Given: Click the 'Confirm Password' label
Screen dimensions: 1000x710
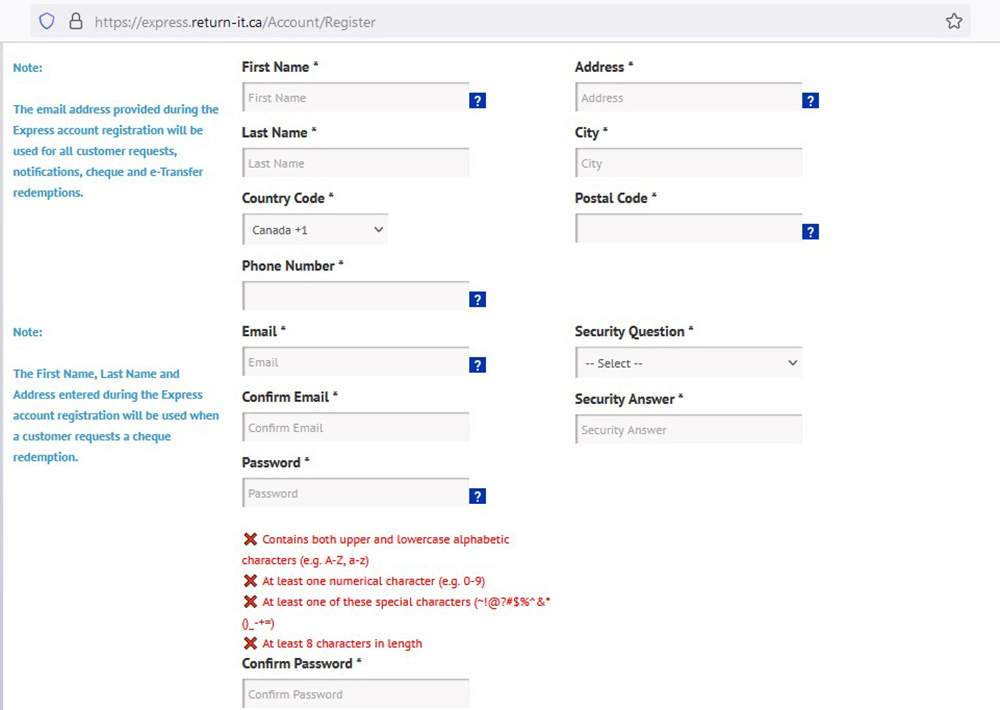Looking at the screenshot, I should [x=297, y=663].
